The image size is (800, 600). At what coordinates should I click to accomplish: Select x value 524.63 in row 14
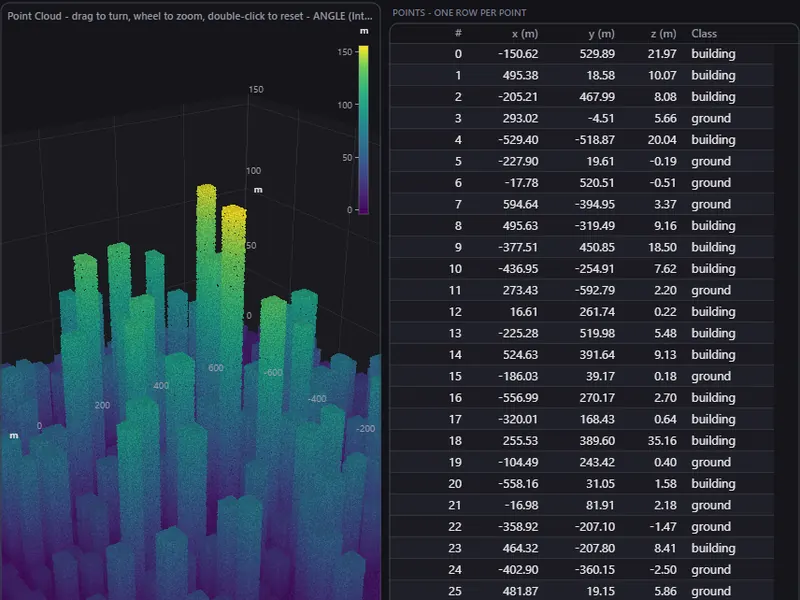click(x=520, y=354)
